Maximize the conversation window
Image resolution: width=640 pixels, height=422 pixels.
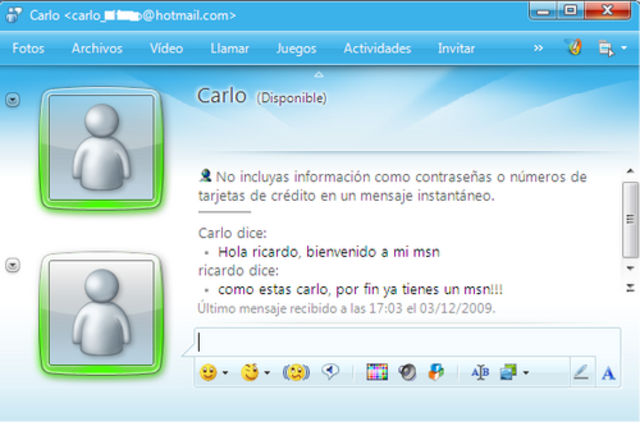pyautogui.click(x=570, y=11)
